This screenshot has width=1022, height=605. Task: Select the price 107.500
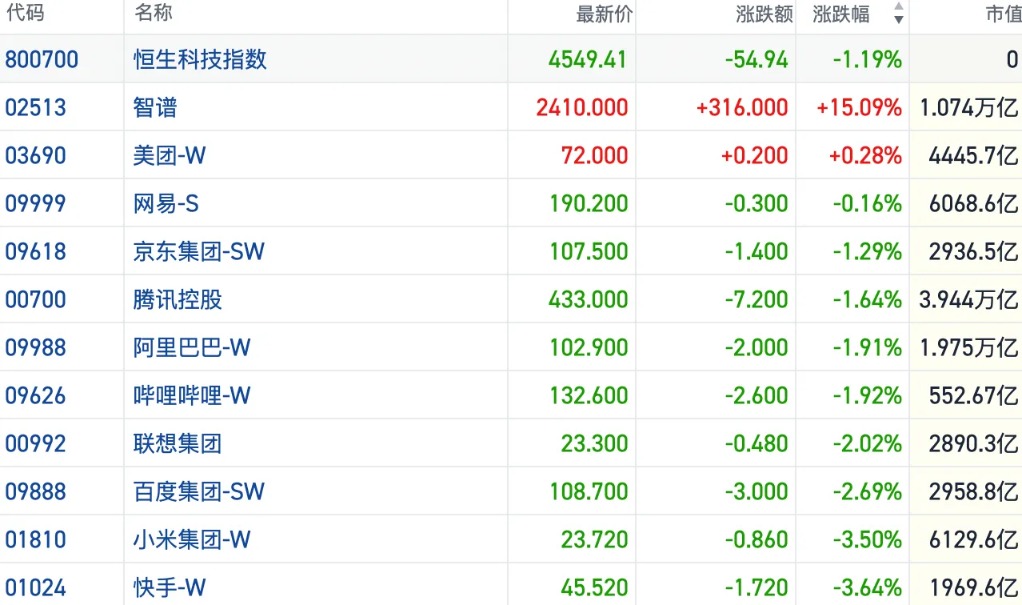(x=589, y=252)
